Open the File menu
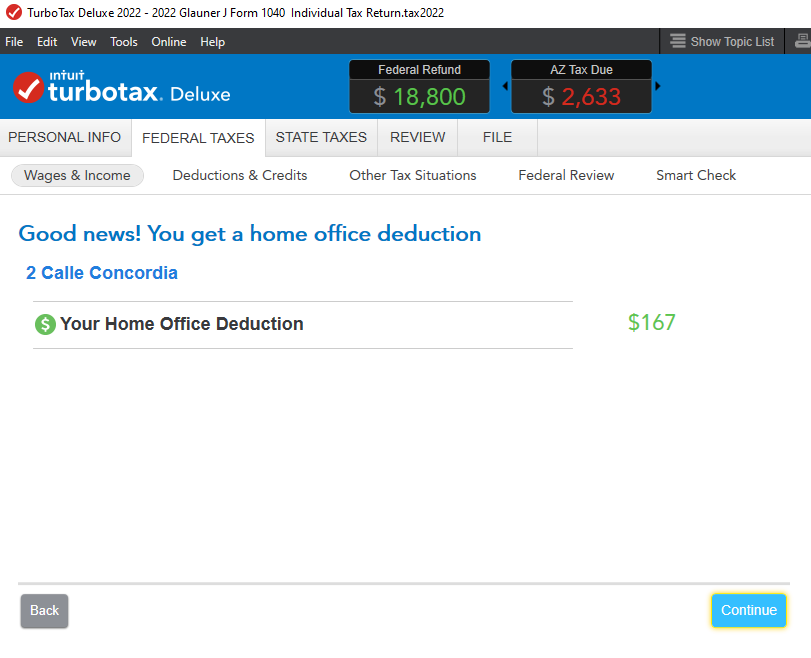811x658 pixels. tap(14, 42)
